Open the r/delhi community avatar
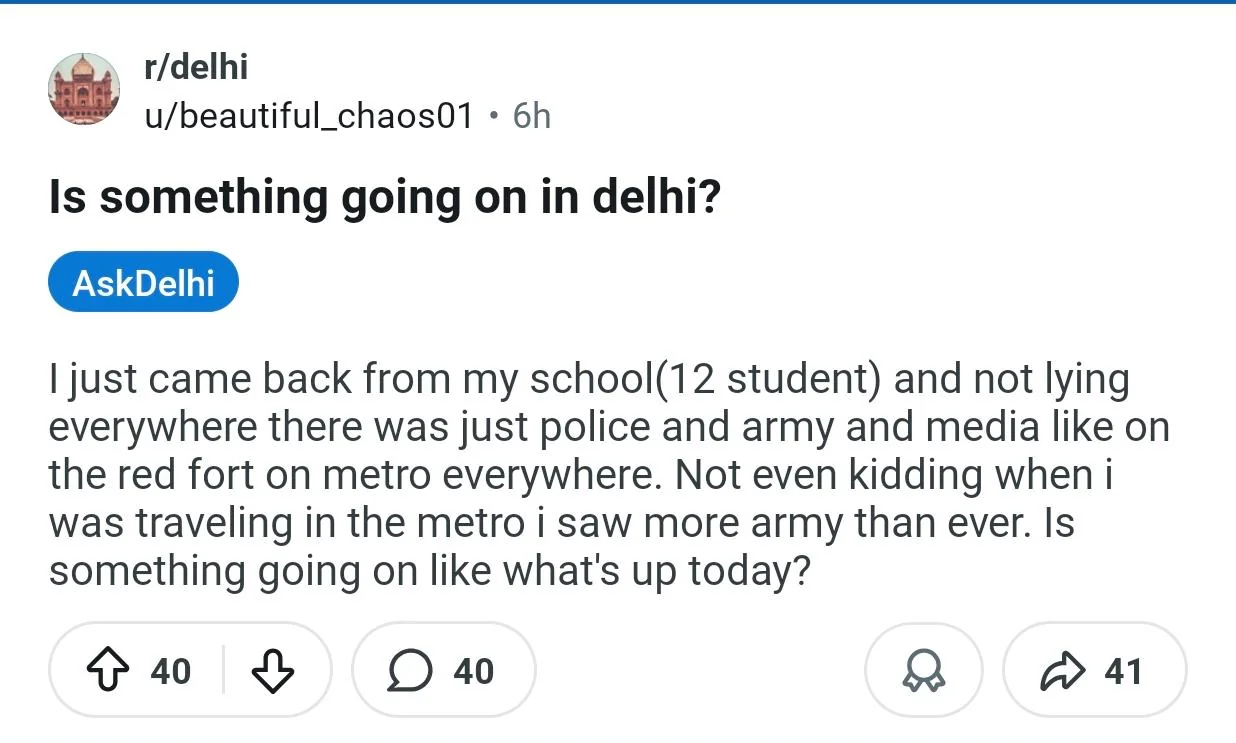 coord(84,89)
